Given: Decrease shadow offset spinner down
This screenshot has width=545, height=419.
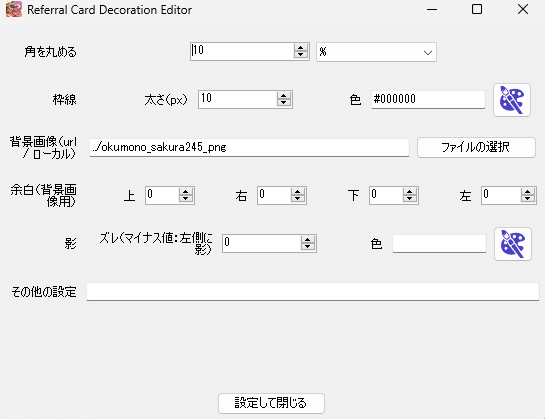Looking at the screenshot, I should pyautogui.click(x=308, y=247).
